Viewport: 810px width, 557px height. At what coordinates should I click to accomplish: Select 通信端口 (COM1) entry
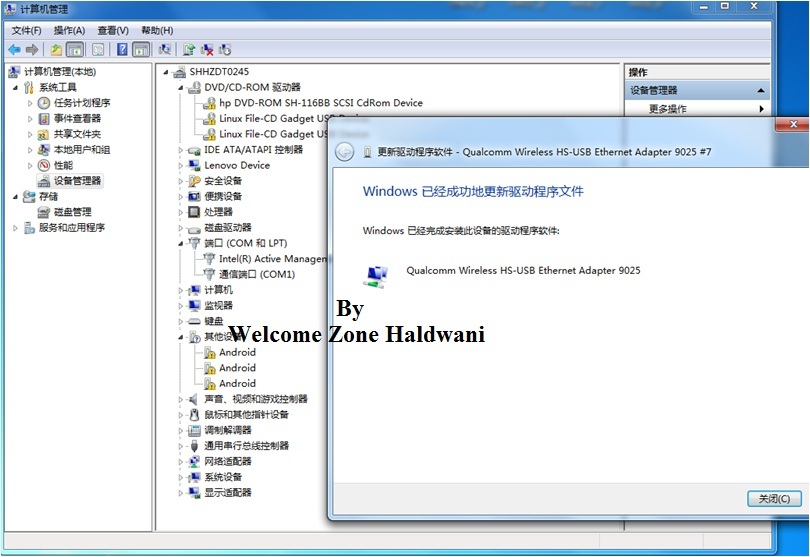click(257, 274)
